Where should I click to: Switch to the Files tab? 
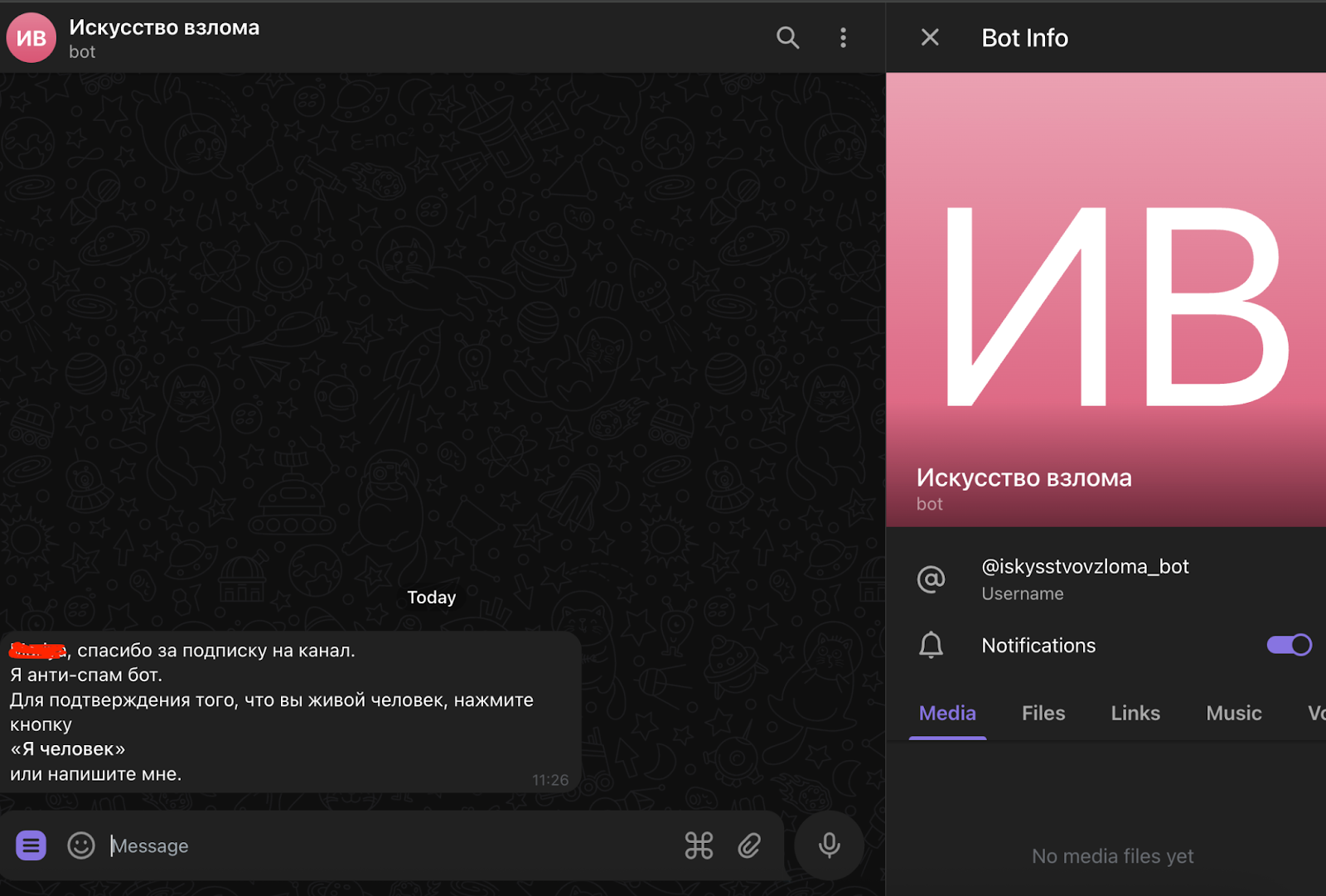(x=1043, y=713)
